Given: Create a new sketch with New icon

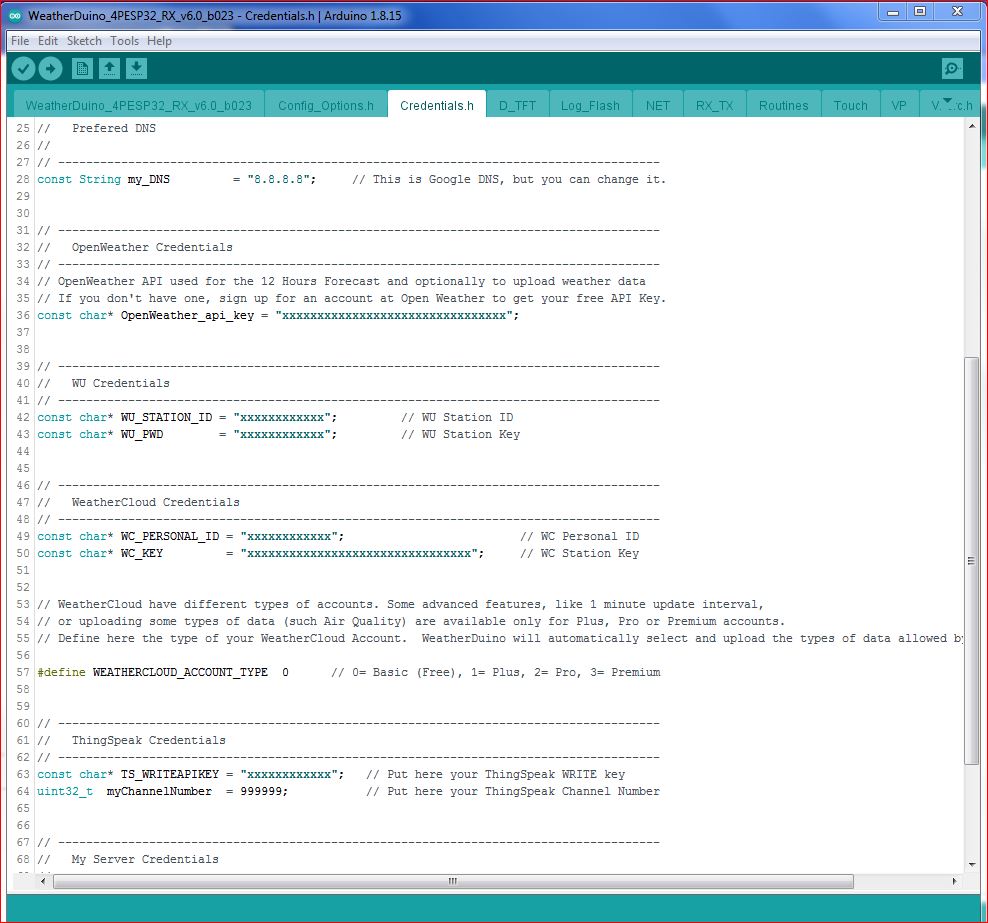Looking at the screenshot, I should (82, 69).
